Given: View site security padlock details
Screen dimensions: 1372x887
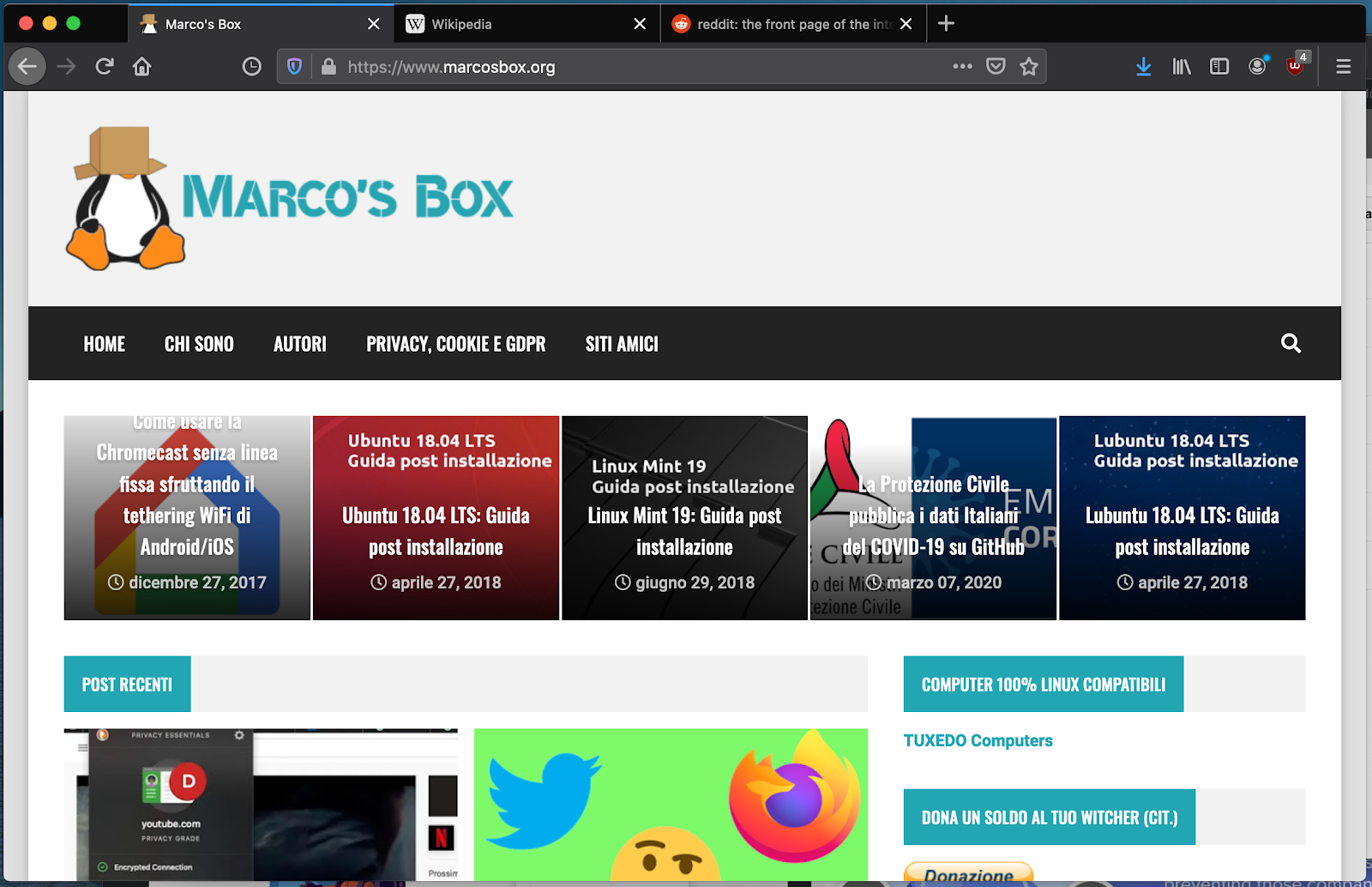Looking at the screenshot, I should tap(328, 67).
